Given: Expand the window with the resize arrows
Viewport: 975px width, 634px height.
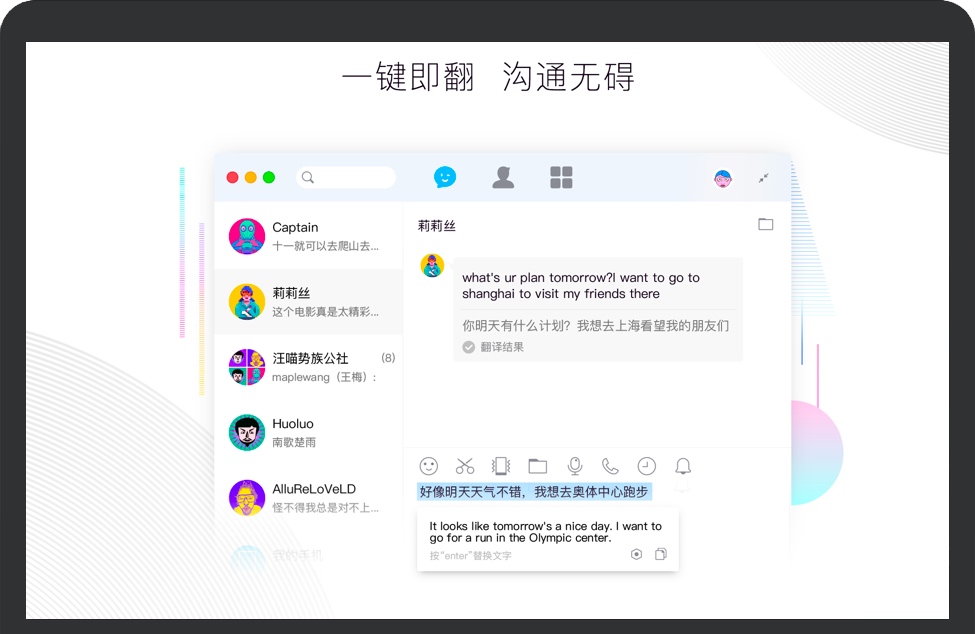Looking at the screenshot, I should tap(763, 177).
